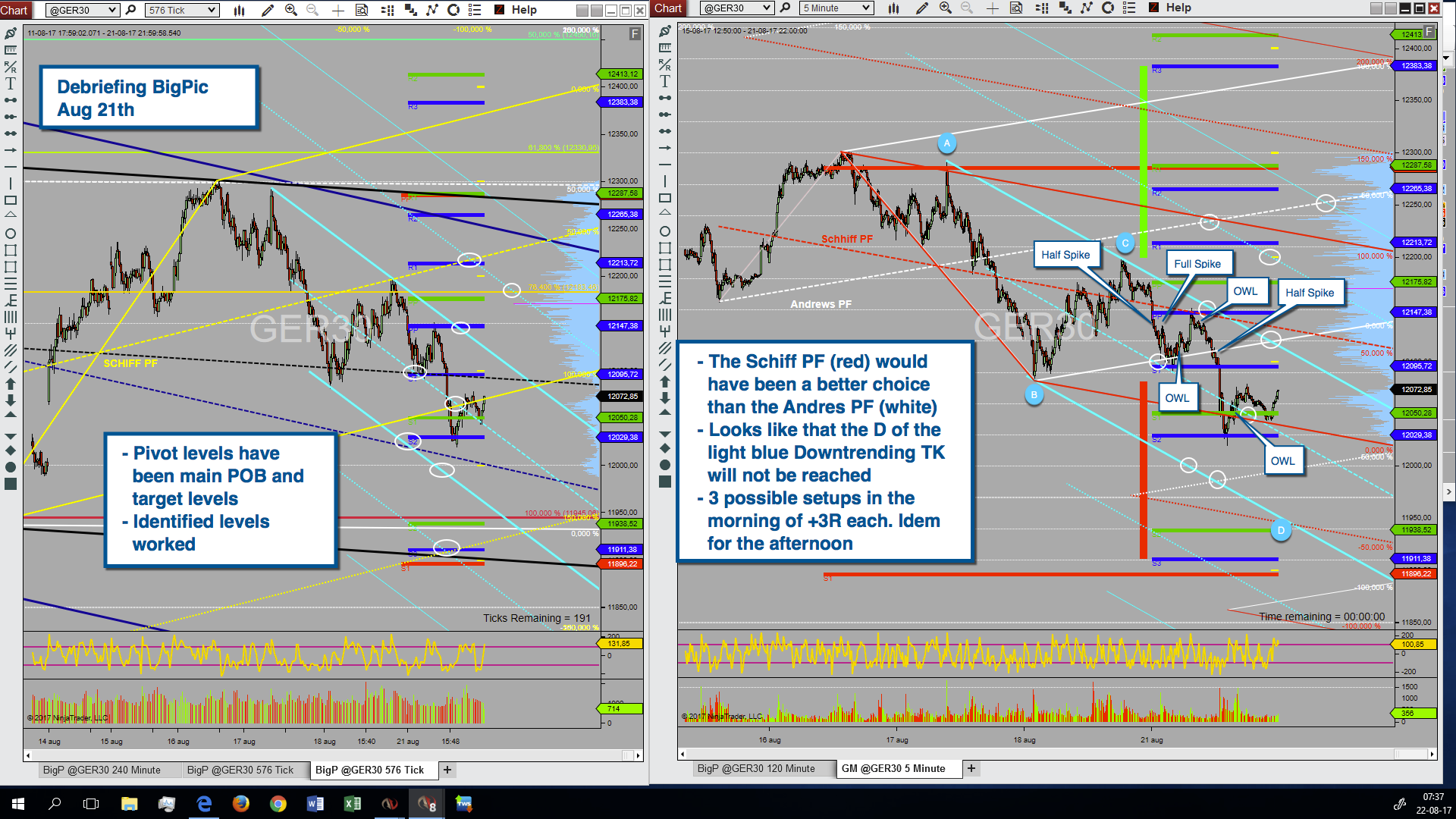Select the risk-reward R/R tool in left sidebar
This screenshot has width=1456, height=819.
click(x=11, y=67)
